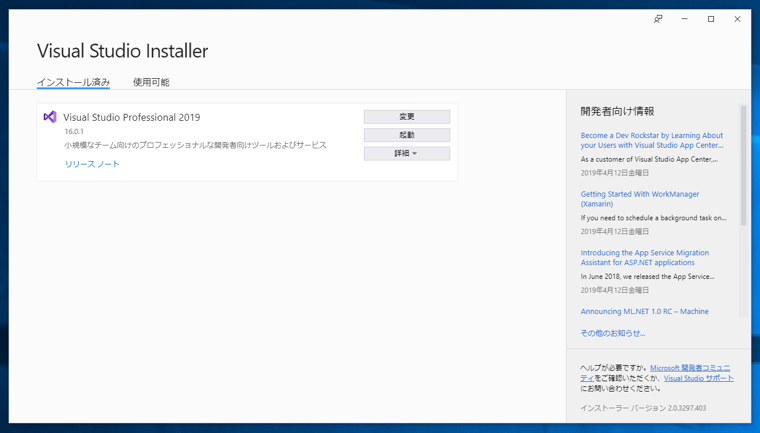Click 'If you need to schedule a background task' text

coord(653,218)
